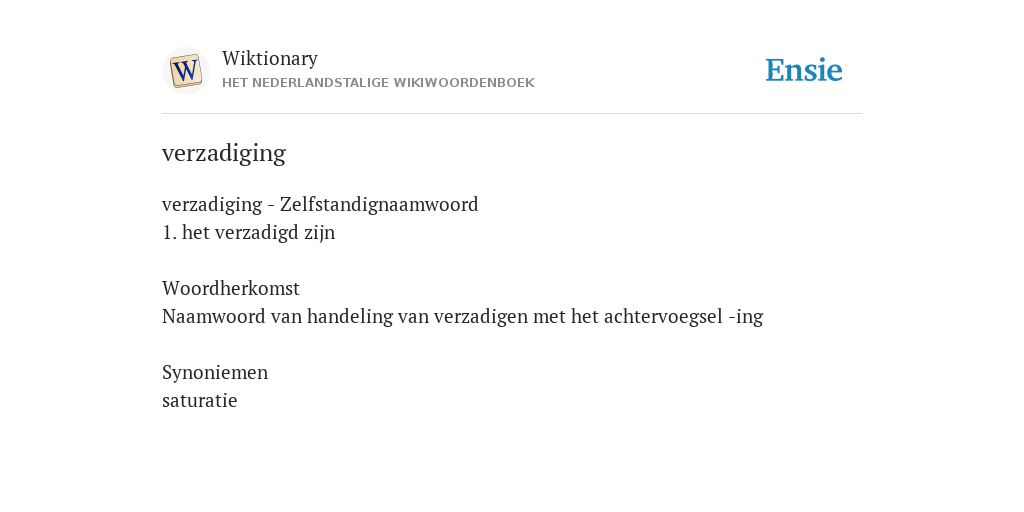This screenshot has width=1024, height=512.
Task: Open the synonym saturatie
Action: click(199, 400)
